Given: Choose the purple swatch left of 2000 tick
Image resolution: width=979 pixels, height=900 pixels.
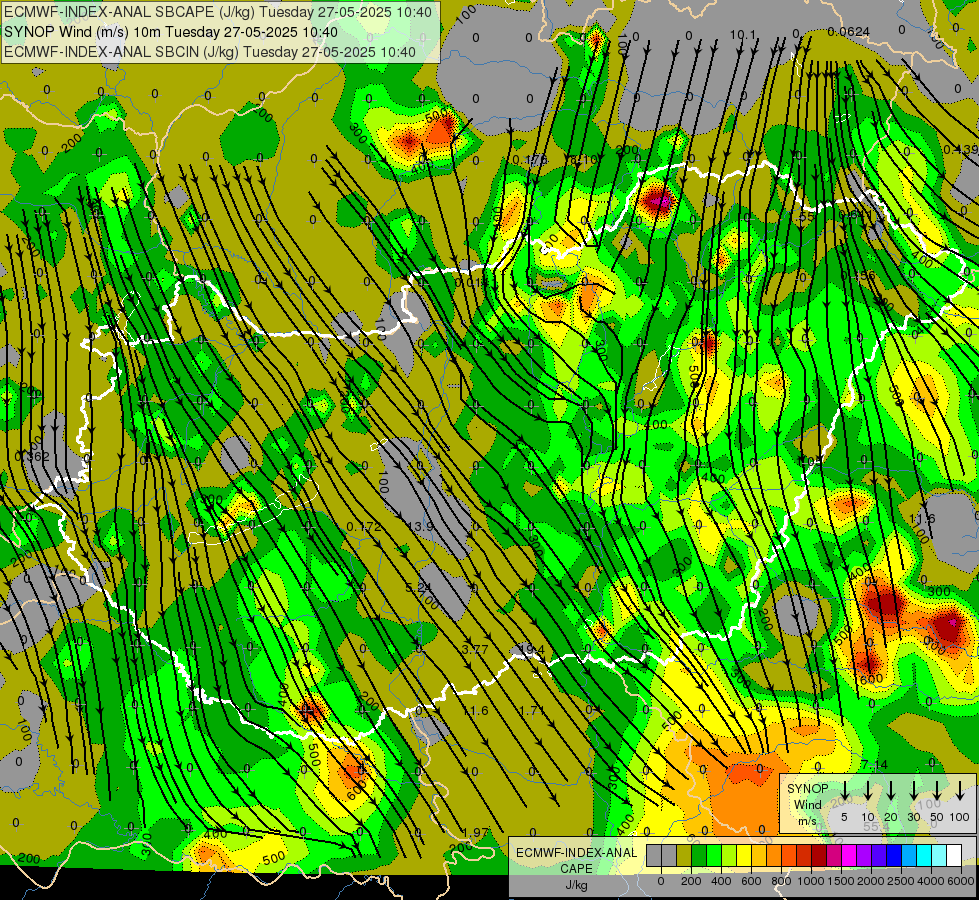Looking at the screenshot, I should click(x=864, y=855).
